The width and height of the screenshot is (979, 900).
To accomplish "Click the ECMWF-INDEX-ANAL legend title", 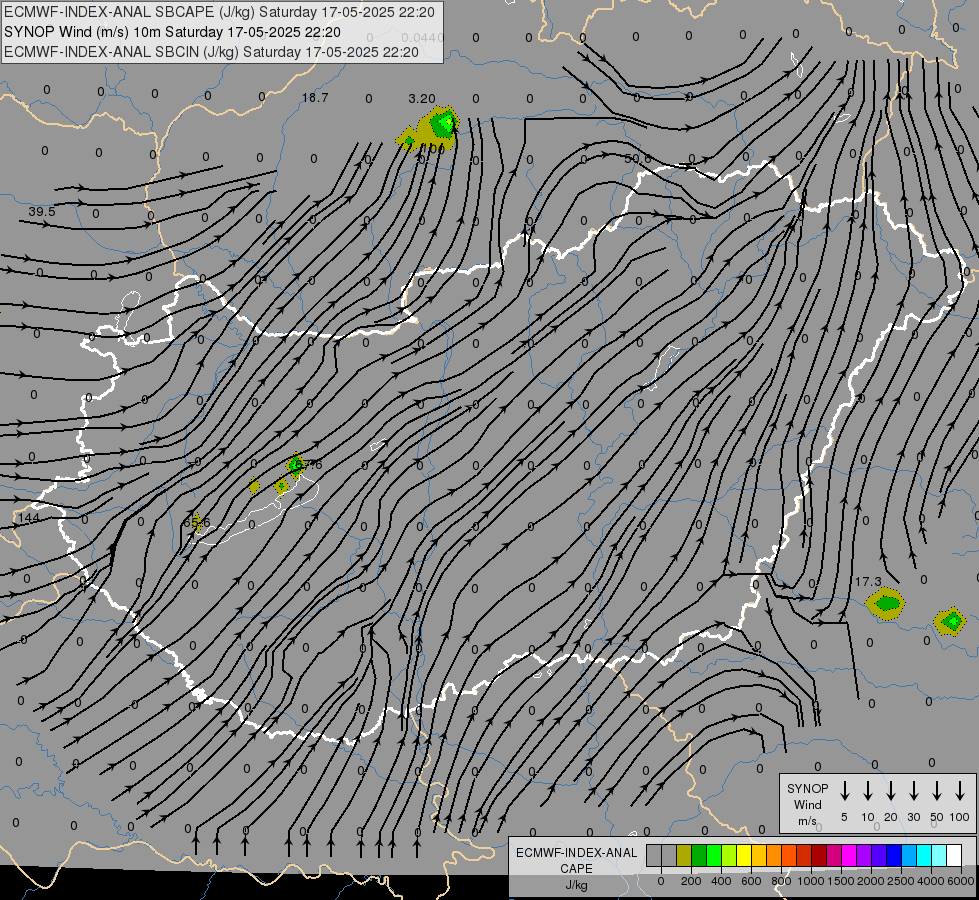I will [576, 853].
